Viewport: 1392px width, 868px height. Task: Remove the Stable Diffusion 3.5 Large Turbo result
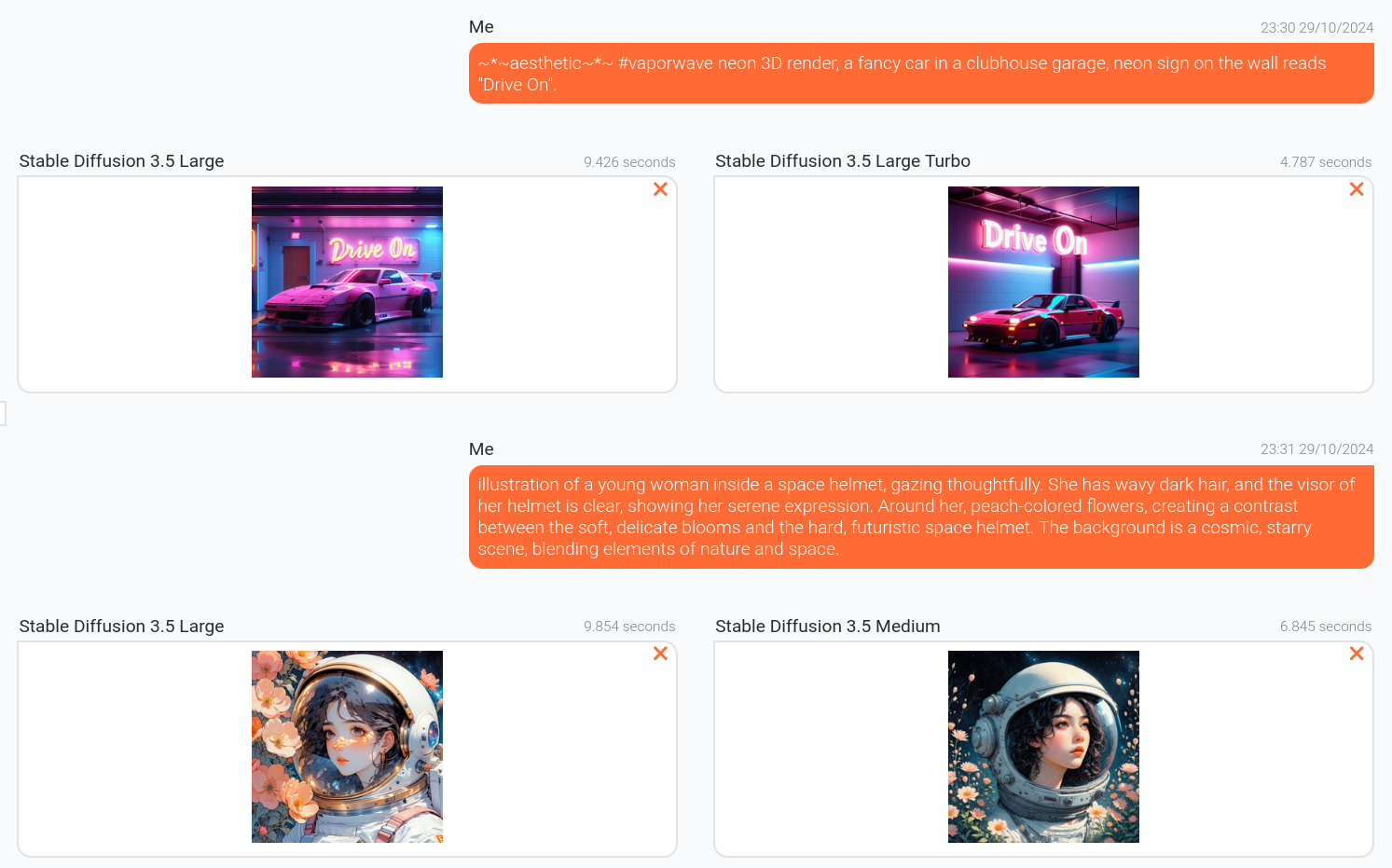[x=1357, y=189]
